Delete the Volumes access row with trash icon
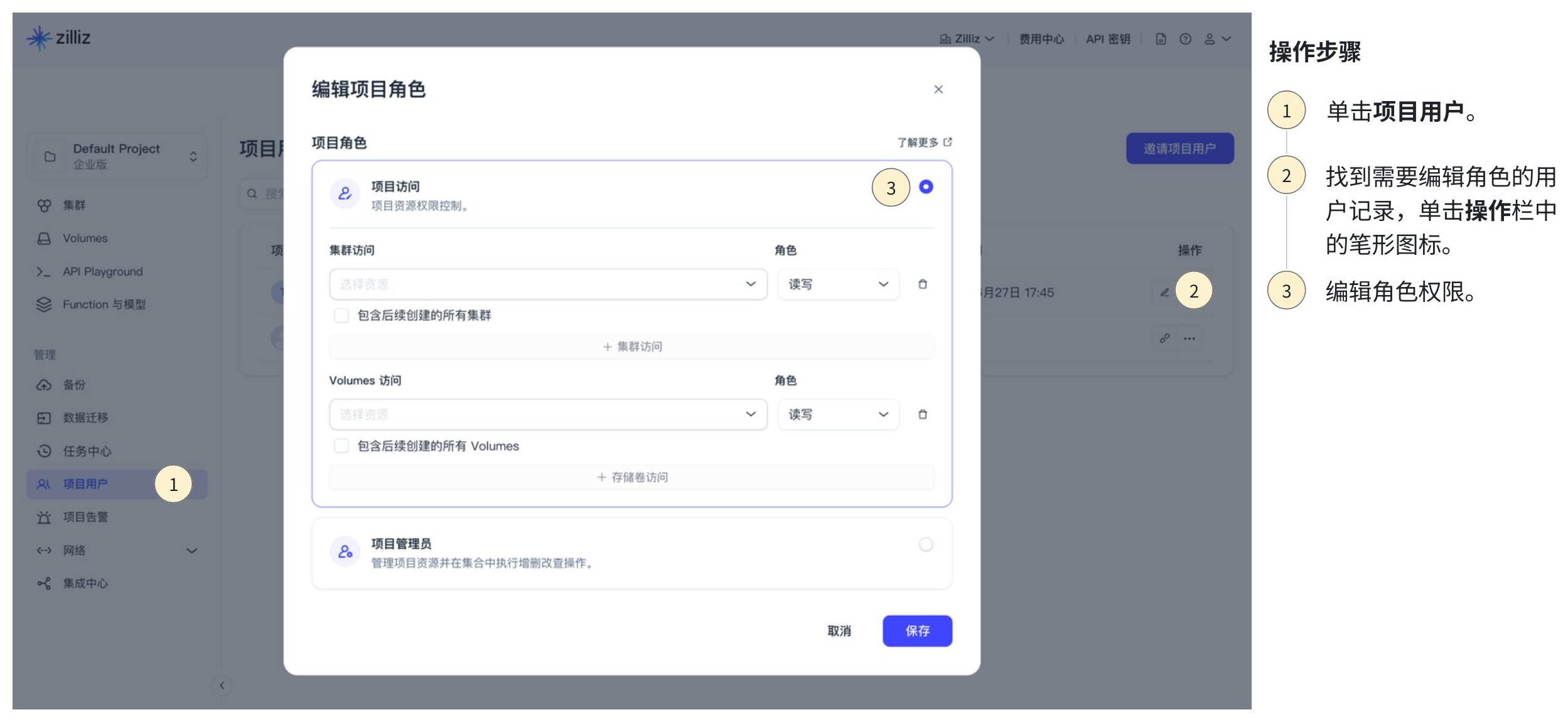Screen dimensions: 1568x722 922,414
